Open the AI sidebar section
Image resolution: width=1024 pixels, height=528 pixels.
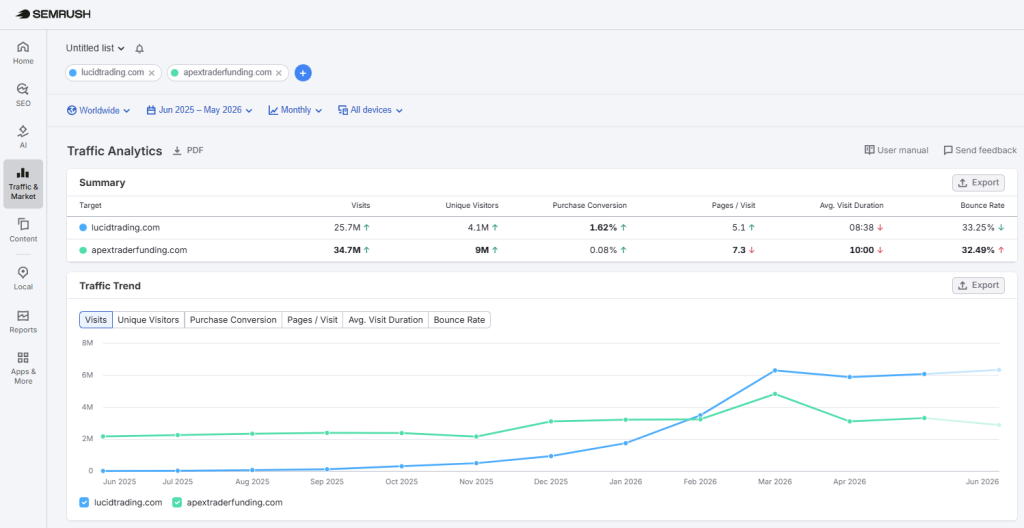(x=23, y=137)
